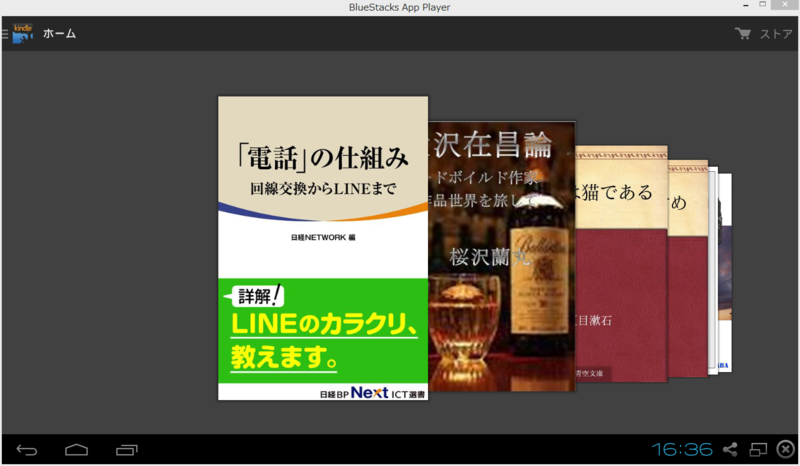This screenshot has height=466, width=800.
Task: Click the circled X close icon in bottom bar
Action: click(x=785, y=449)
